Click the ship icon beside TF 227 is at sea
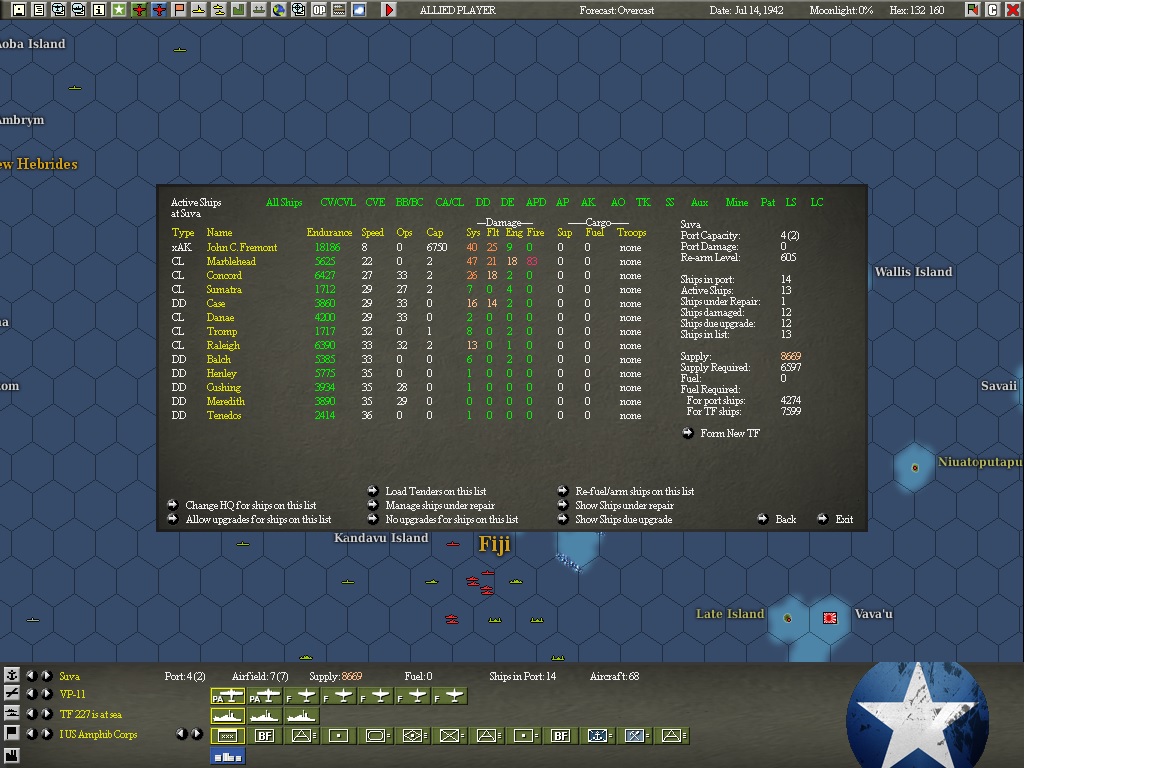Screen dimensions: 1152x768 pyautogui.click(x=12, y=713)
